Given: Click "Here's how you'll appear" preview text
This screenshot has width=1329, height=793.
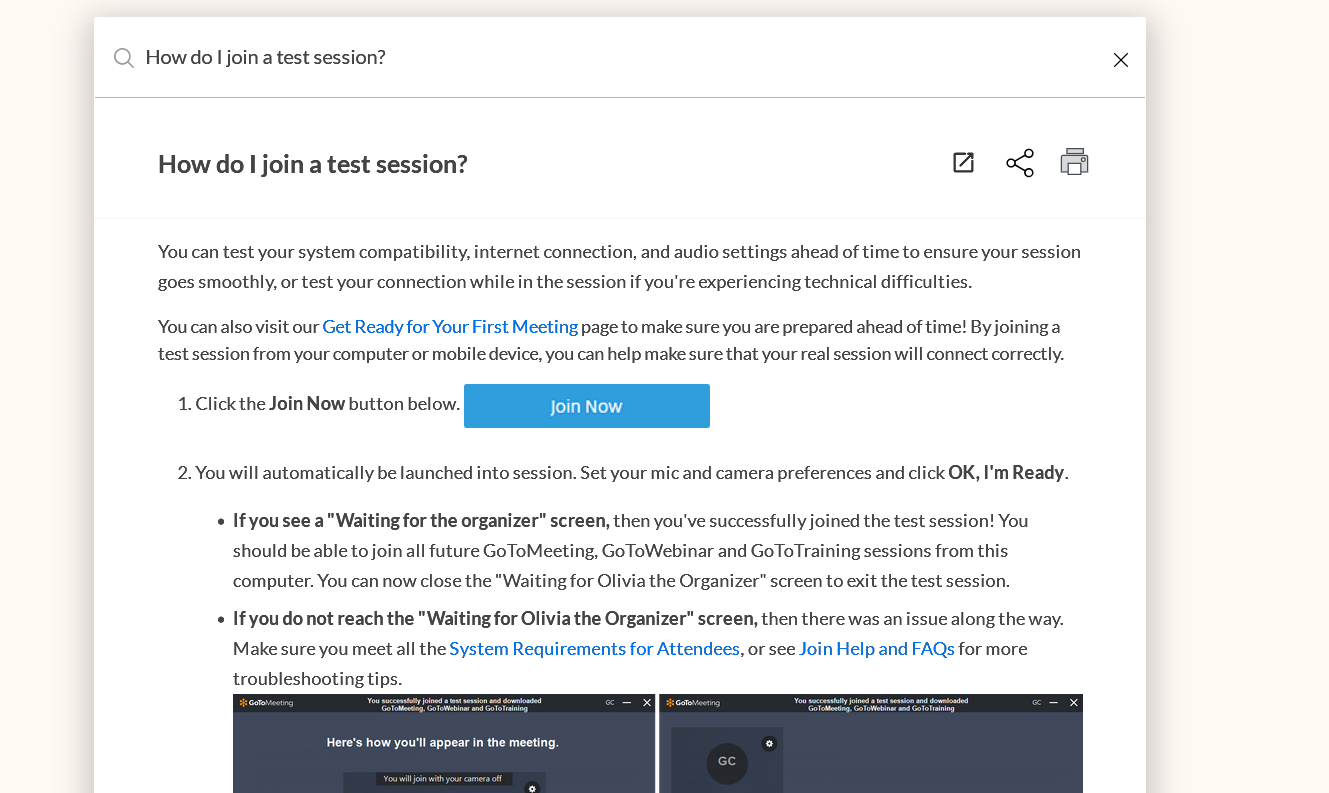Looking at the screenshot, I should 442,743.
